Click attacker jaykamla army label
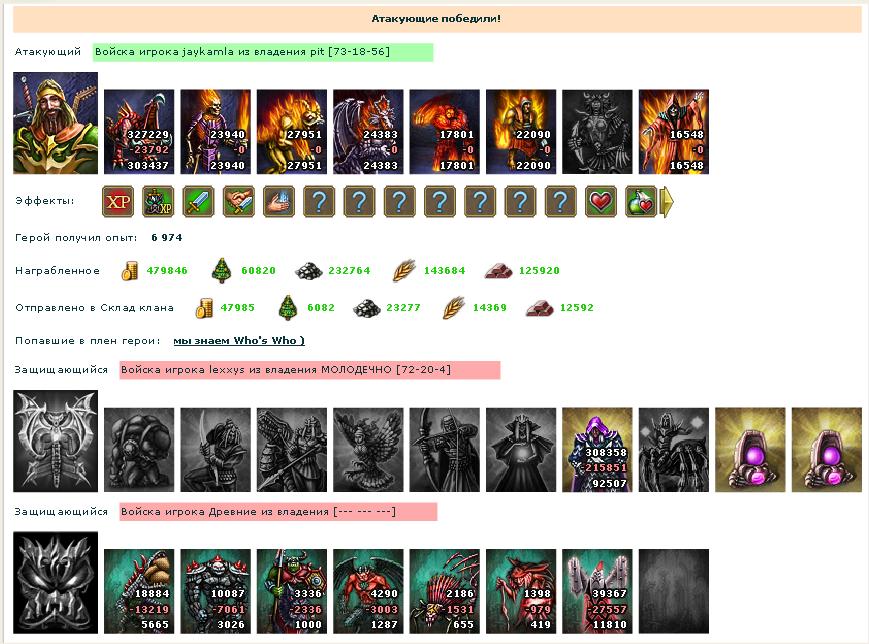This screenshot has width=869, height=644. coord(263,52)
